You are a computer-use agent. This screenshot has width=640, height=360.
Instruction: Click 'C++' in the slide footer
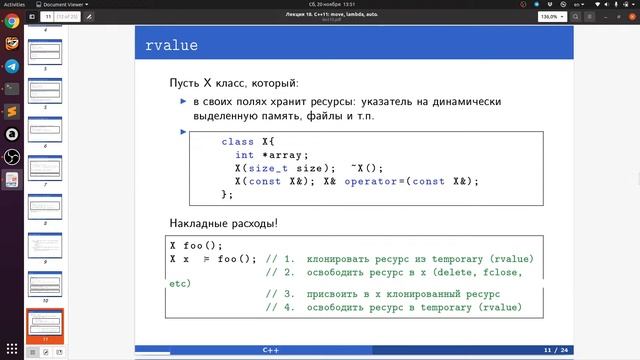(x=271, y=350)
